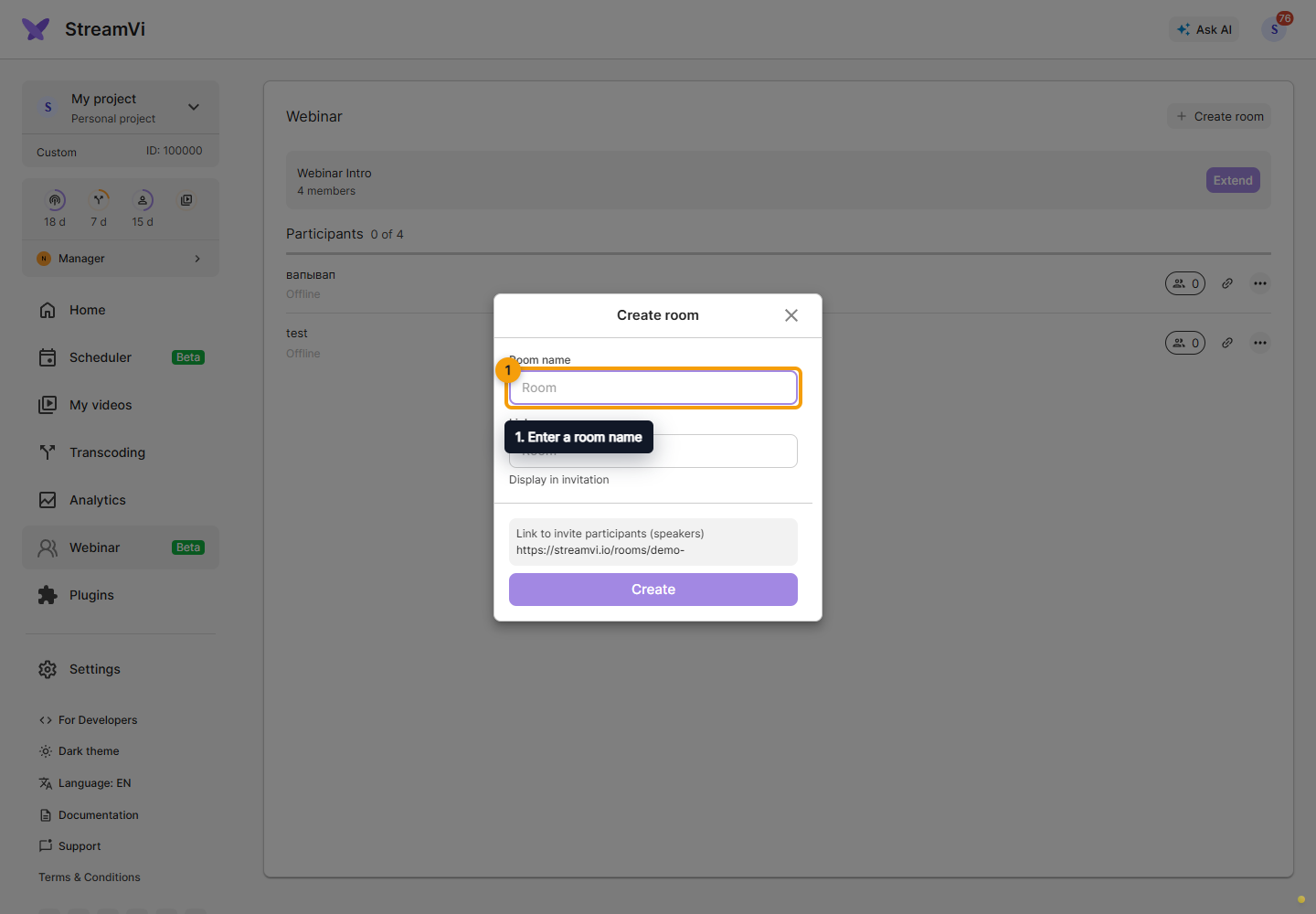Image resolution: width=1316 pixels, height=914 pixels.
Task: Open For Developers link
Action: pos(88,720)
